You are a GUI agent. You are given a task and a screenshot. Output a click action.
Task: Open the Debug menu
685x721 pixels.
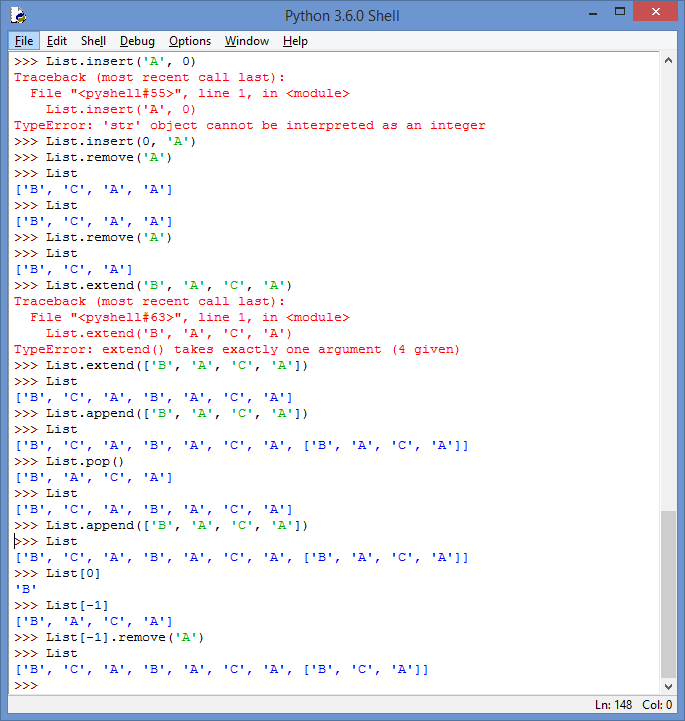click(x=137, y=41)
